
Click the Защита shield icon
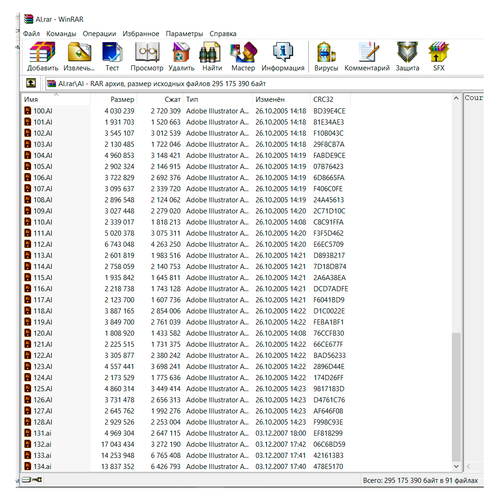coord(407,52)
